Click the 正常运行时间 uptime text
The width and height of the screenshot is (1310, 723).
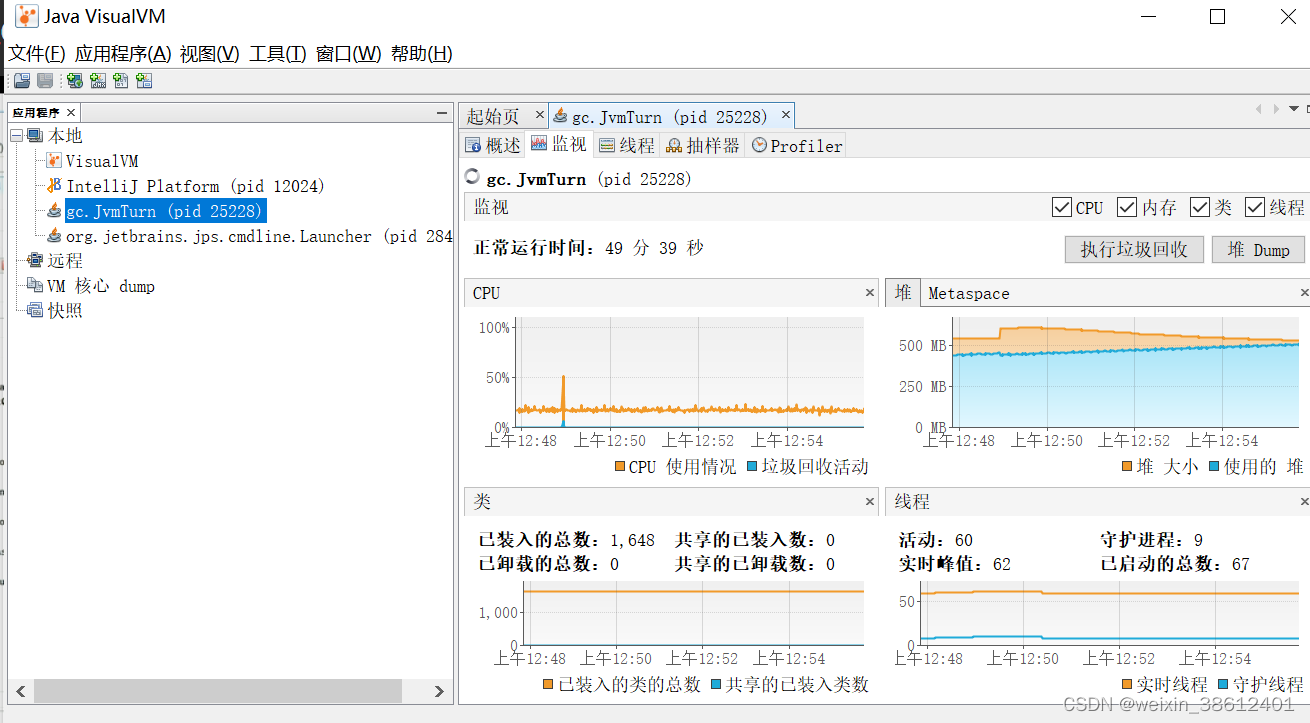[x=588, y=248]
